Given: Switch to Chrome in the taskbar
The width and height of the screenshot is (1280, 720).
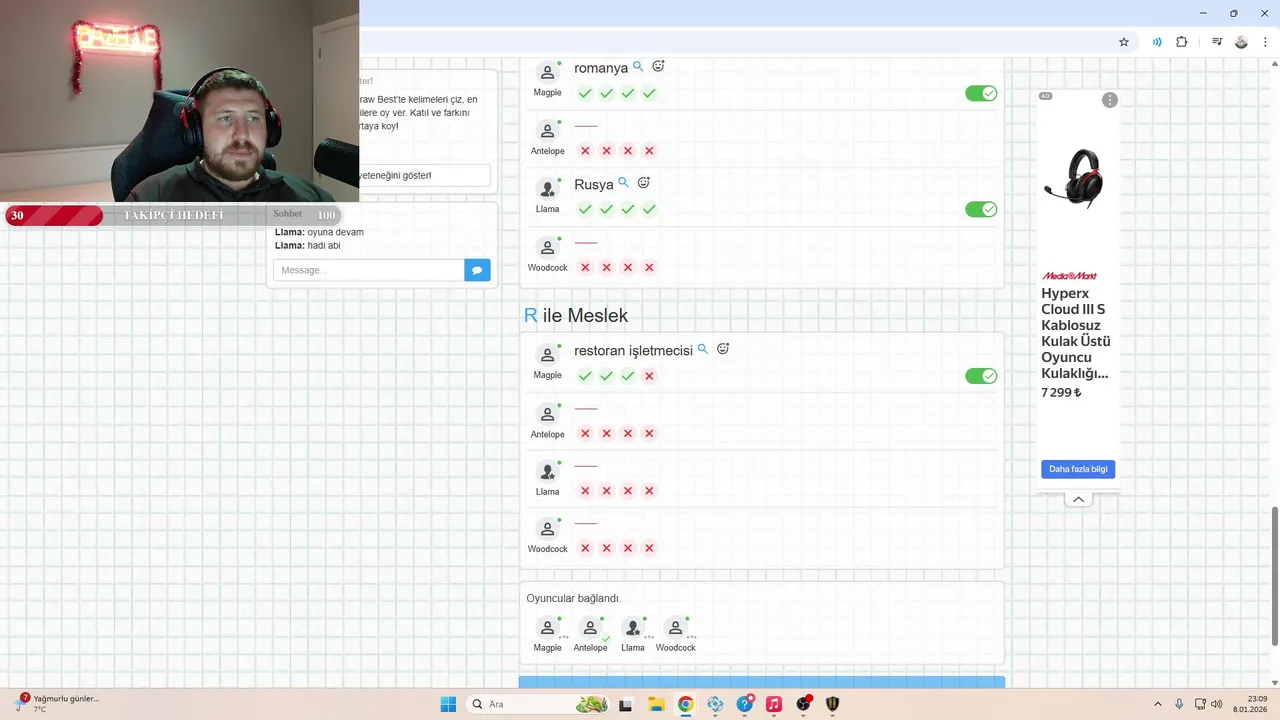Looking at the screenshot, I should tap(685, 704).
